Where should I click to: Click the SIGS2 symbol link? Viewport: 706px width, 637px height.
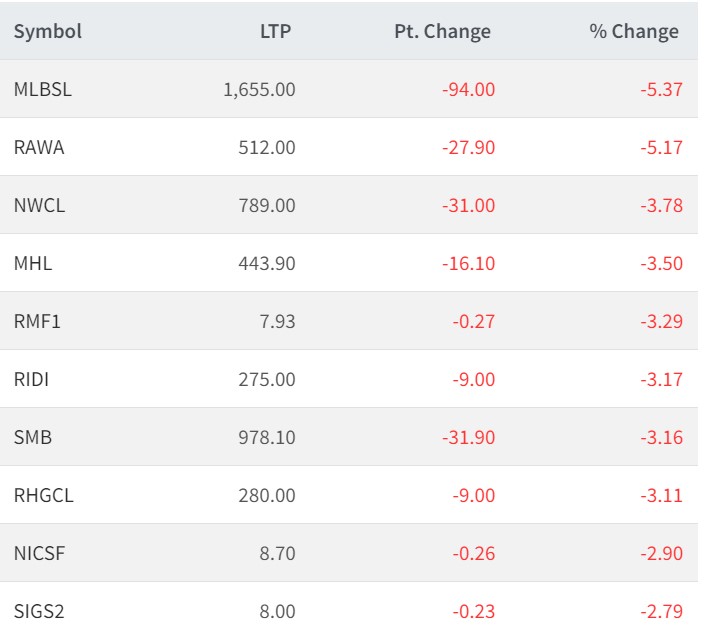point(39,611)
